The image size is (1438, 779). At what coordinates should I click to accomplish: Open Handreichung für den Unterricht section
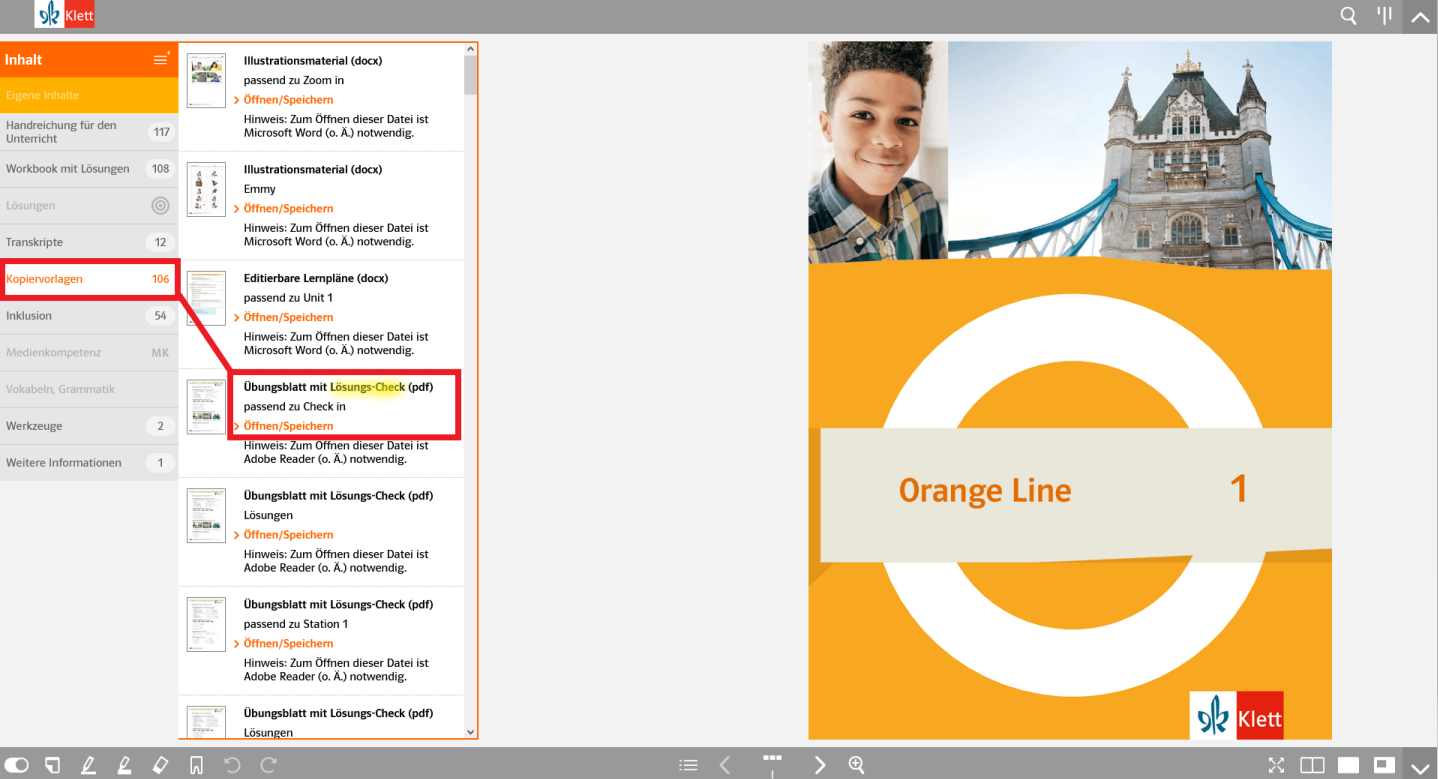[89, 132]
